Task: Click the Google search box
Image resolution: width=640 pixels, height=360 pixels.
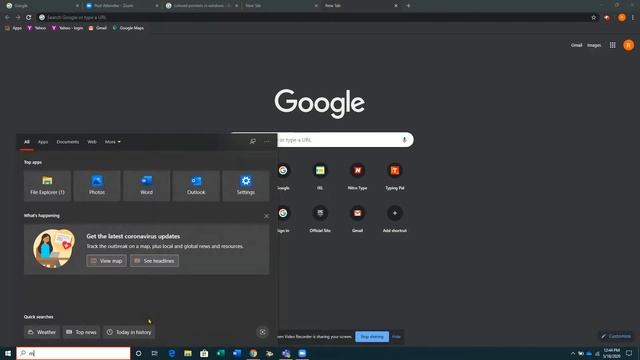Action: tap(322, 140)
